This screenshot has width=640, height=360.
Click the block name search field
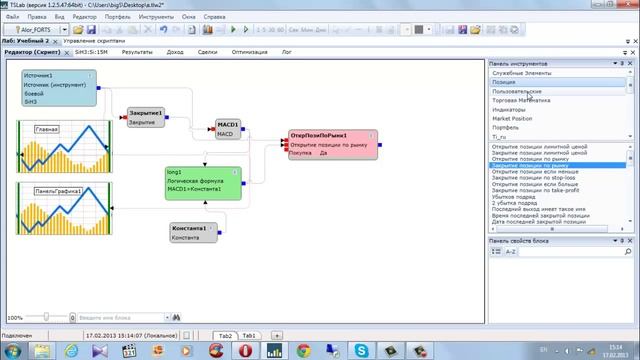(x=121, y=317)
